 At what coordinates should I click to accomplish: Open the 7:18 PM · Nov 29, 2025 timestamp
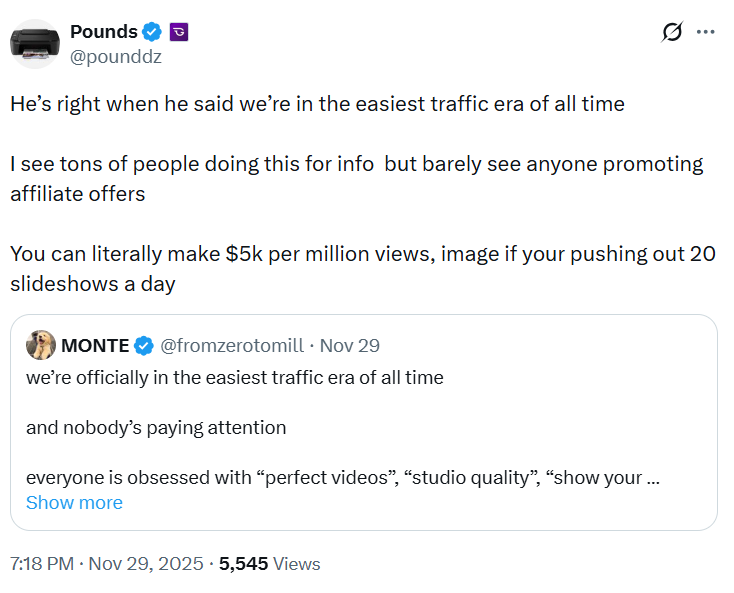pyautogui.click(x=107, y=564)
